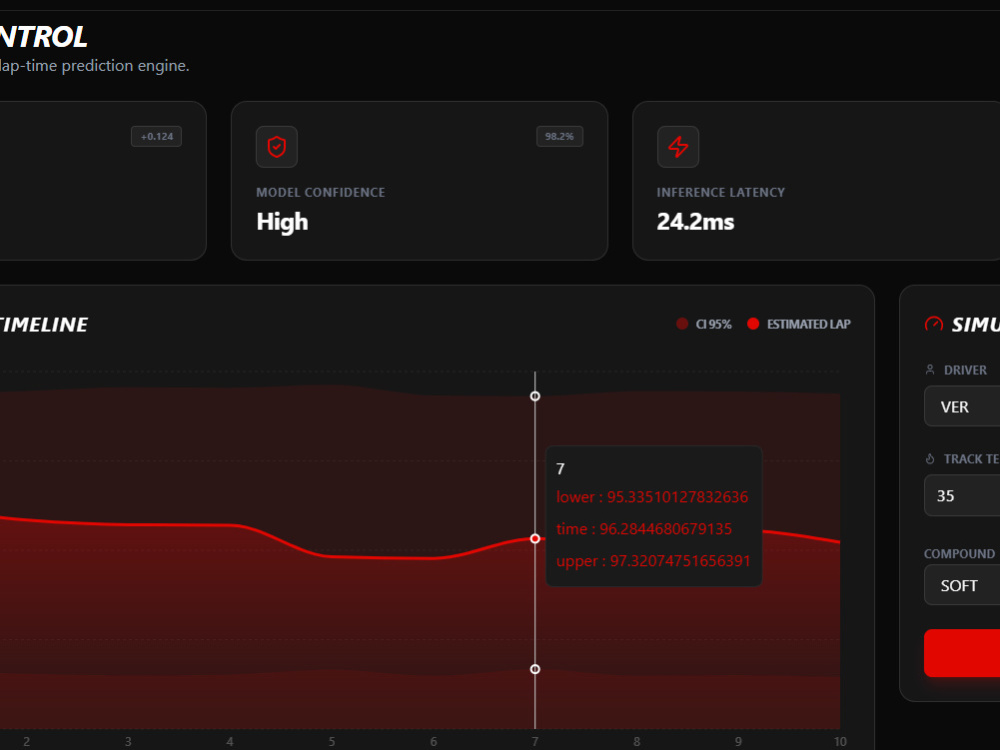The width and height of the screenshot is (1000, 750).
Task: Click the lightning bolt Inference Latency icon
Action: (x=678, y=147)
